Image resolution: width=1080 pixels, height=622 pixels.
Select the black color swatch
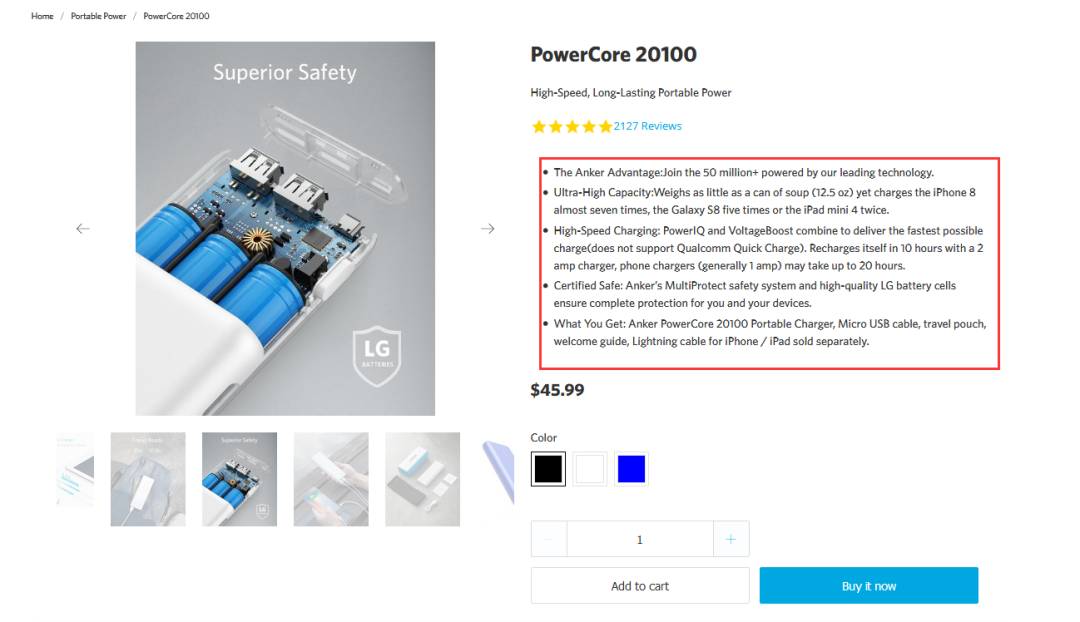pos(548,469)
